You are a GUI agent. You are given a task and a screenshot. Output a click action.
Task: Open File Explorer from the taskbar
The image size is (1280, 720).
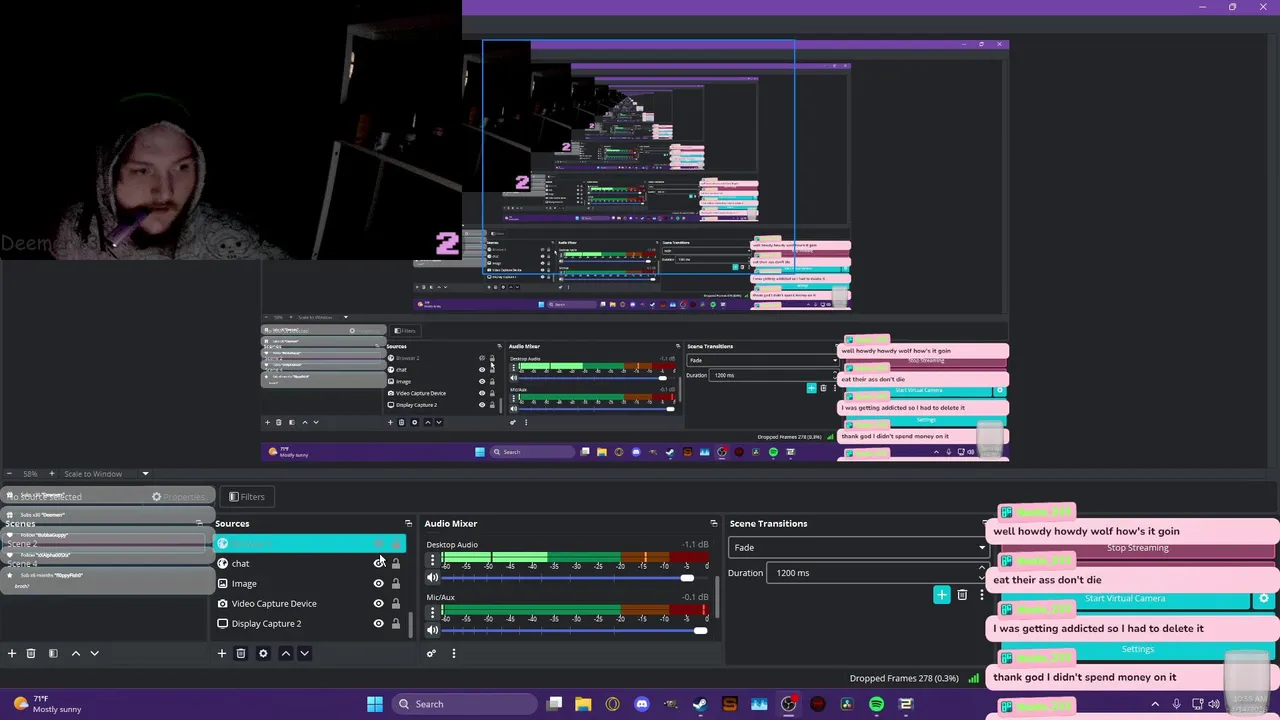click(583, 704)
